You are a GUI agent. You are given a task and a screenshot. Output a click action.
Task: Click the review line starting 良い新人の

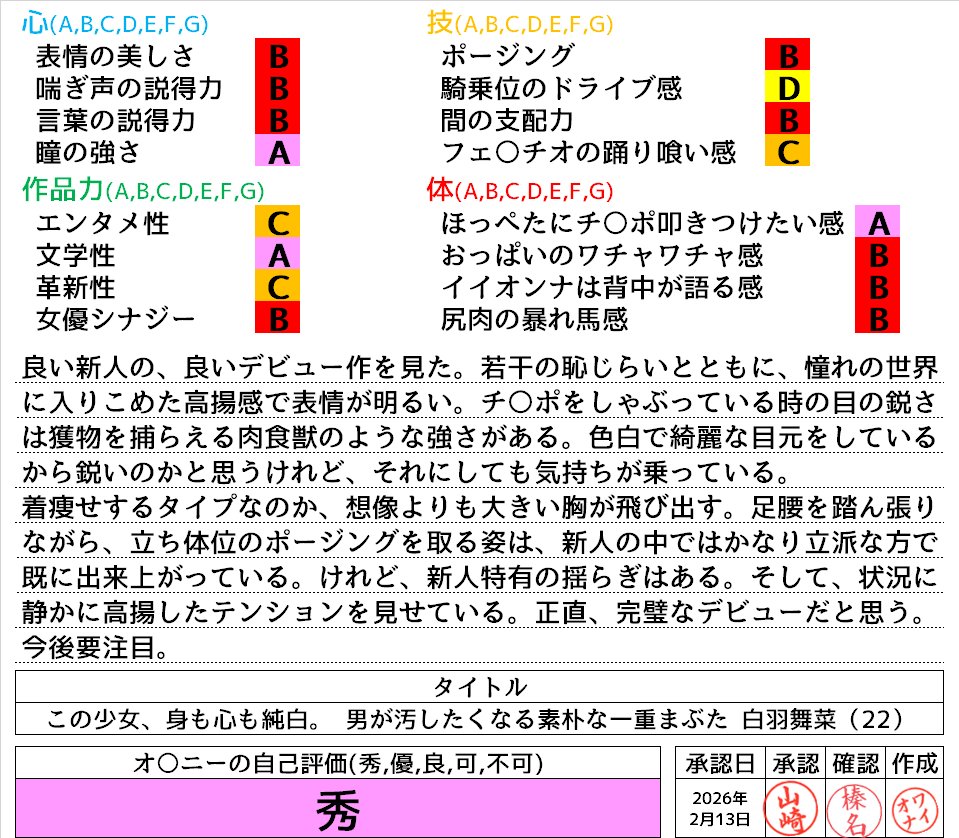[x=480, y=368]
